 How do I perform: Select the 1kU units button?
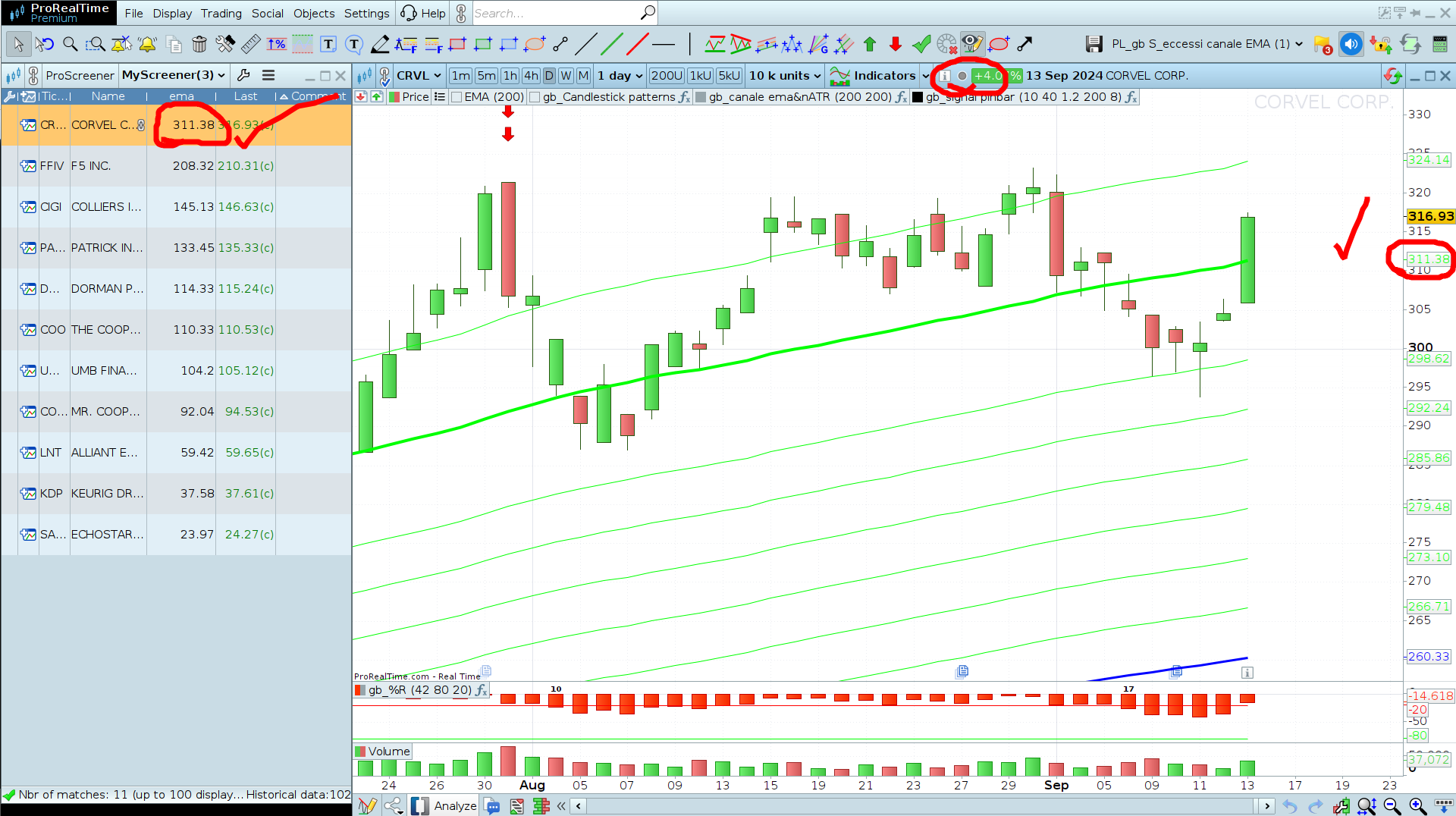tap(700, 76)
